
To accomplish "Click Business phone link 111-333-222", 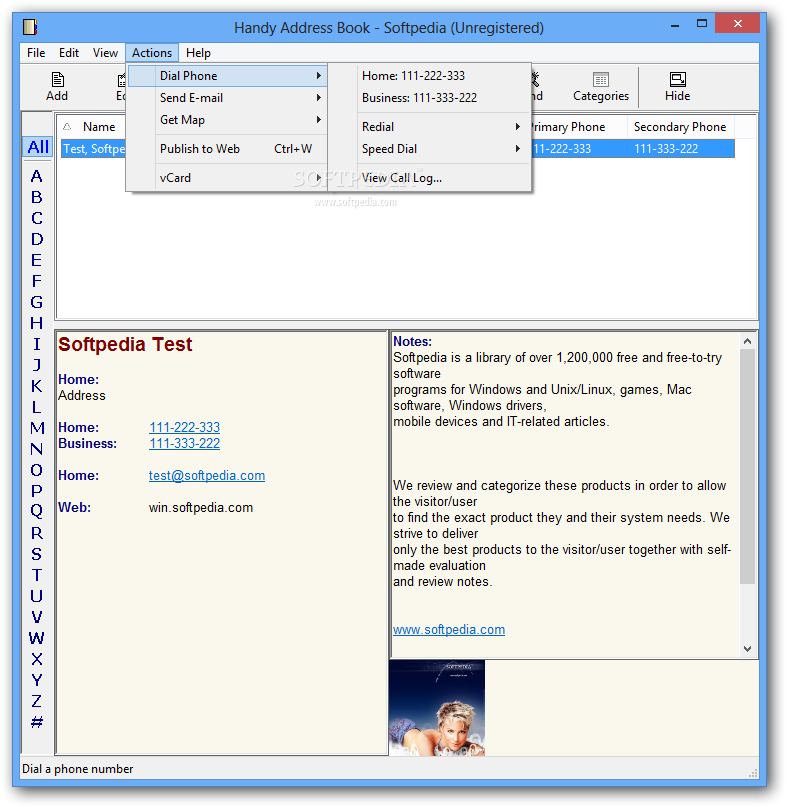I will point(184,443).
